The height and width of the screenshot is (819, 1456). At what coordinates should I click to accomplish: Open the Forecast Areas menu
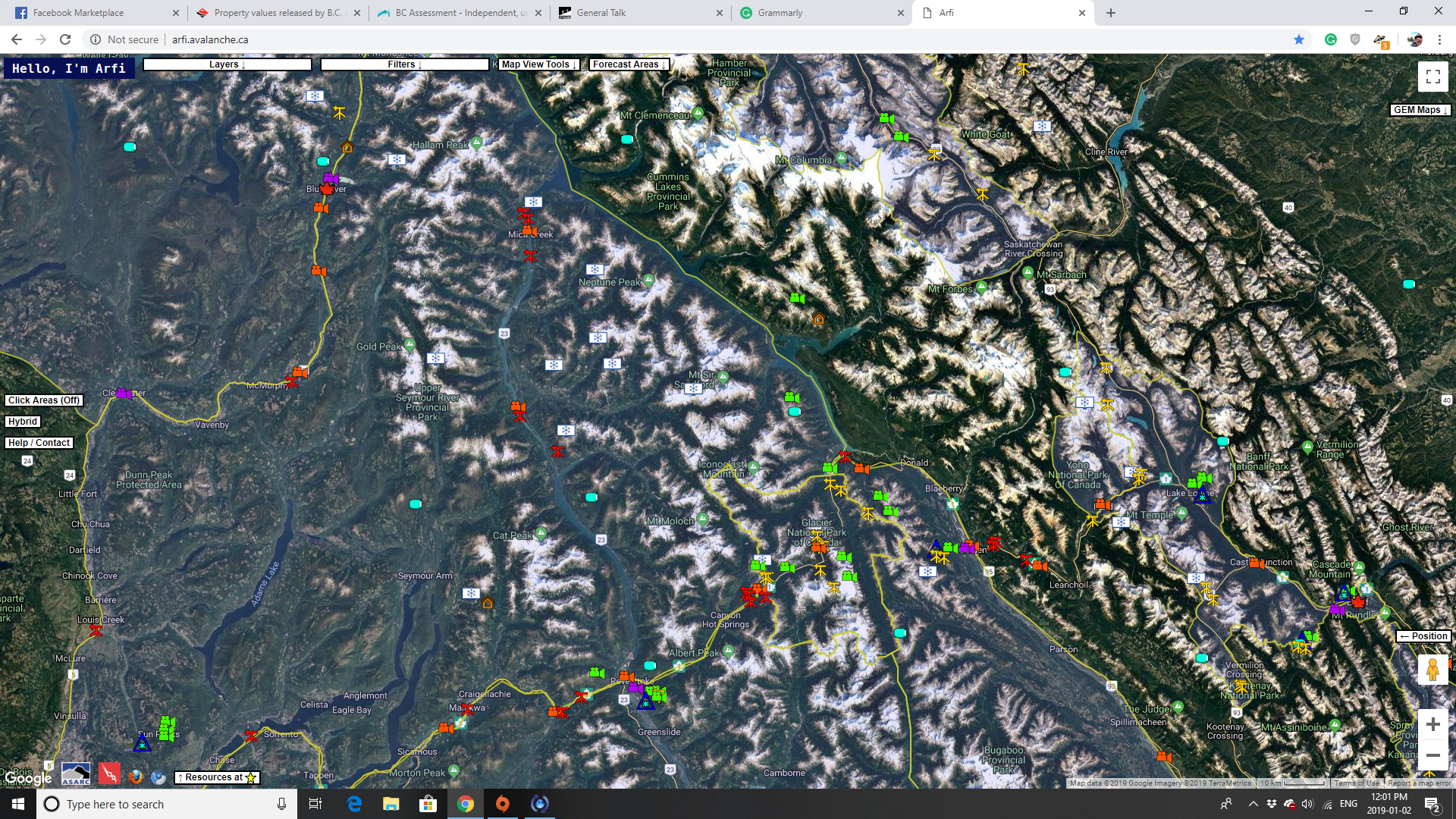[629, 64]
